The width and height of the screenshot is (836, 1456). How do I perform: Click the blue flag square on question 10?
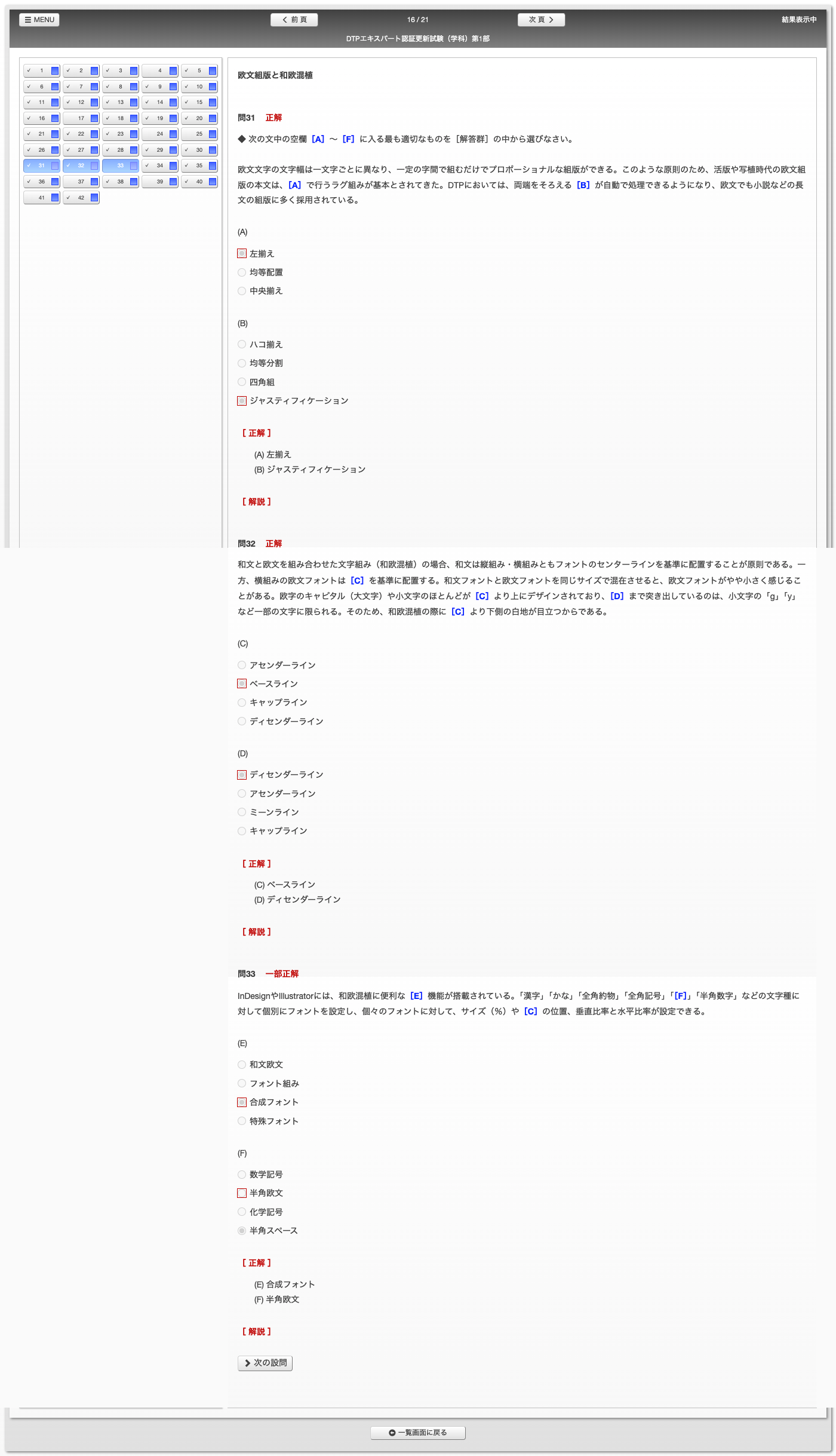pyautogui.click(x=213, y=87)
